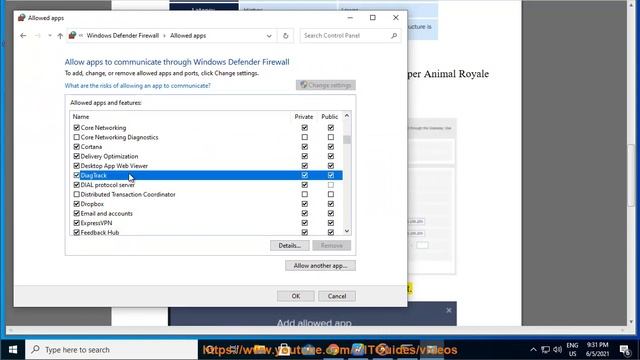
Task: Open the Windows Start menu
Action: [13, 350]
